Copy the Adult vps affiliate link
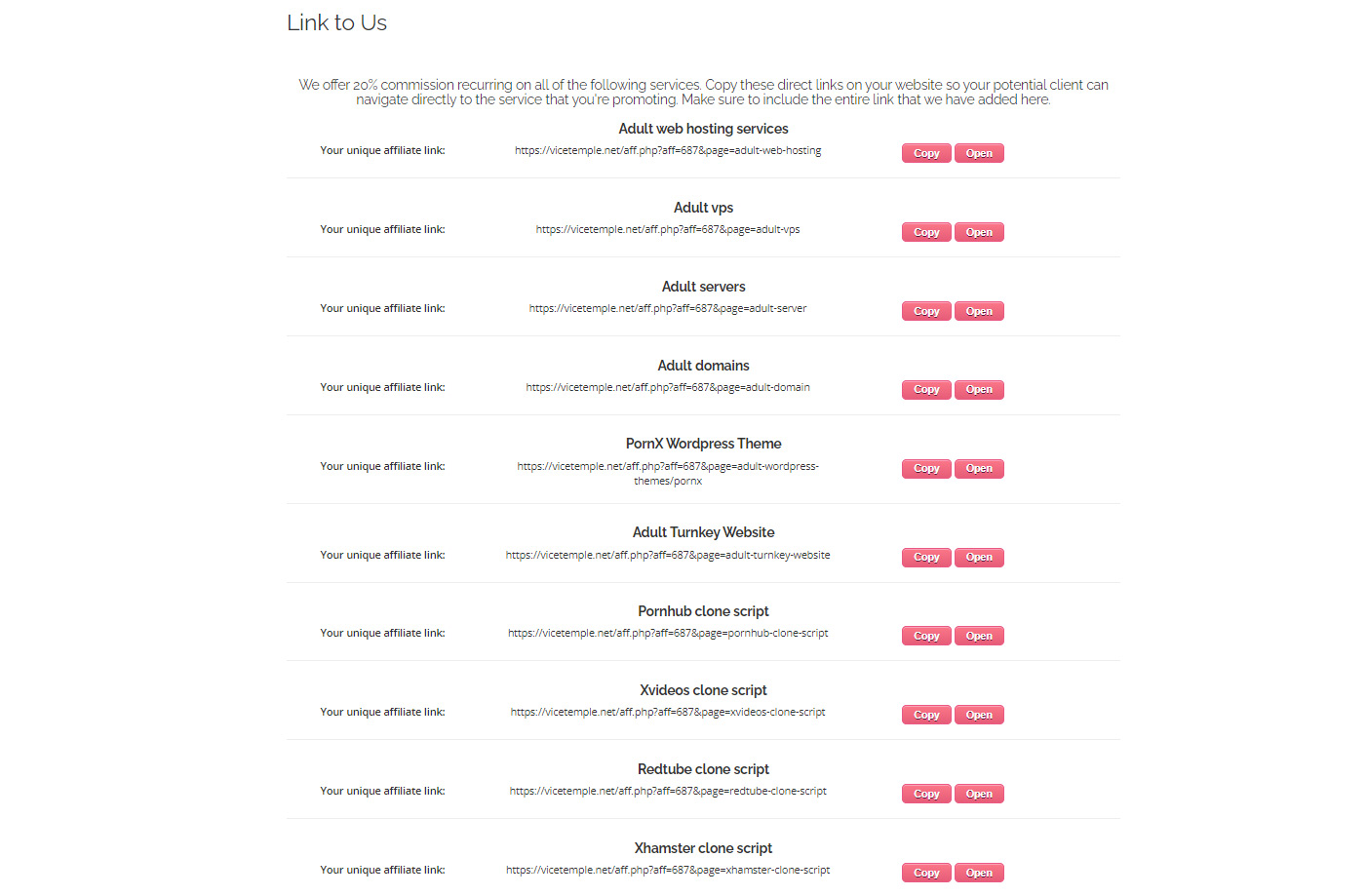The width and height of the screenshot is (1367, 896). 926,233
